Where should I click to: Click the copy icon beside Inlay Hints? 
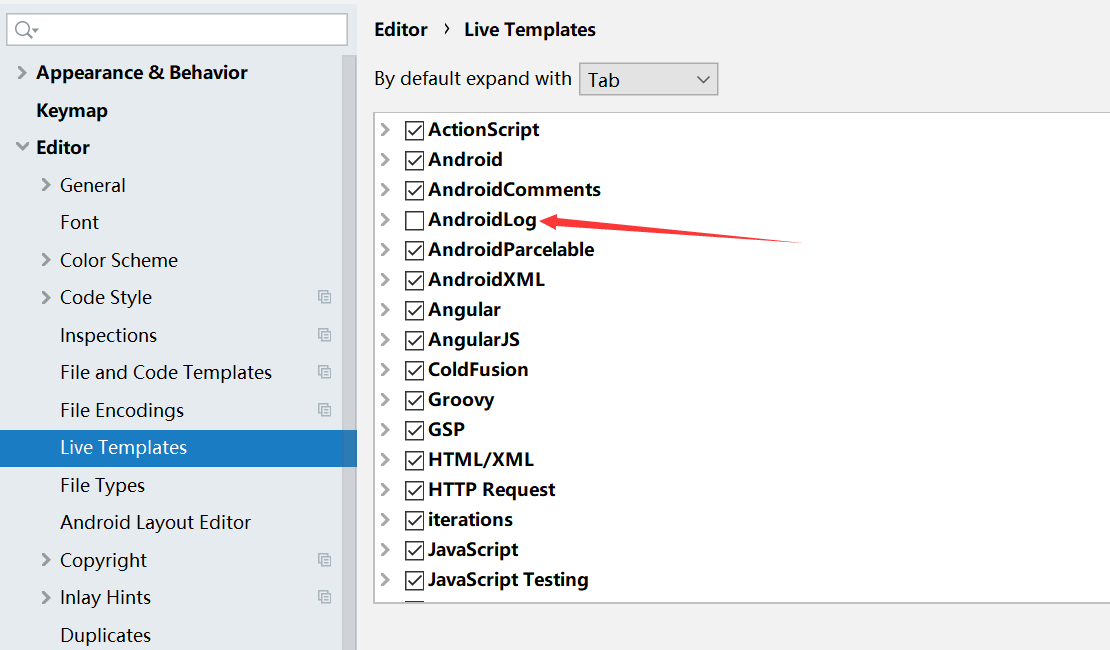[324, 597]
